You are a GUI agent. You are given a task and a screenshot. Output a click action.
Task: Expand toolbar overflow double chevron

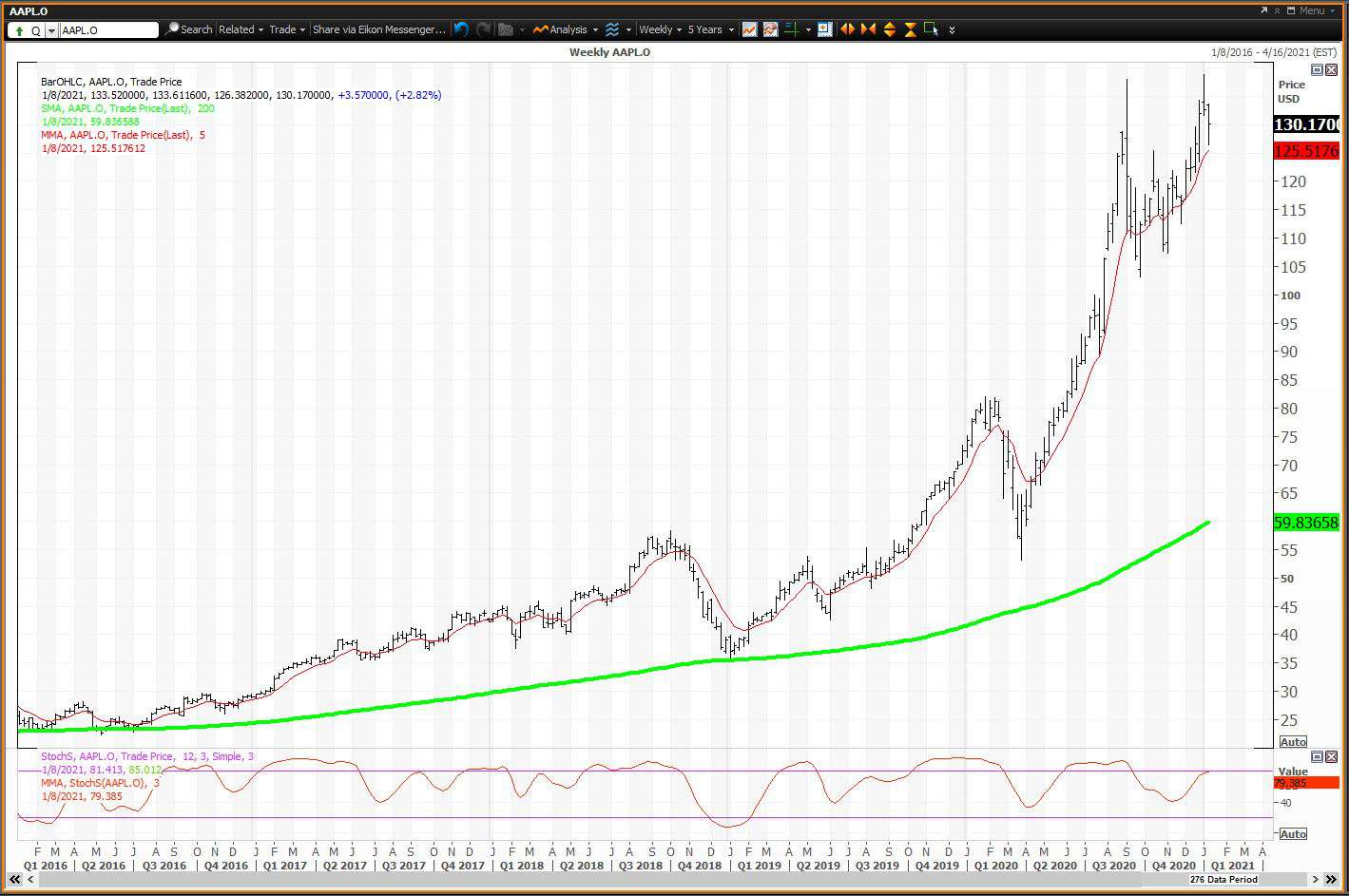pos(952,30)
